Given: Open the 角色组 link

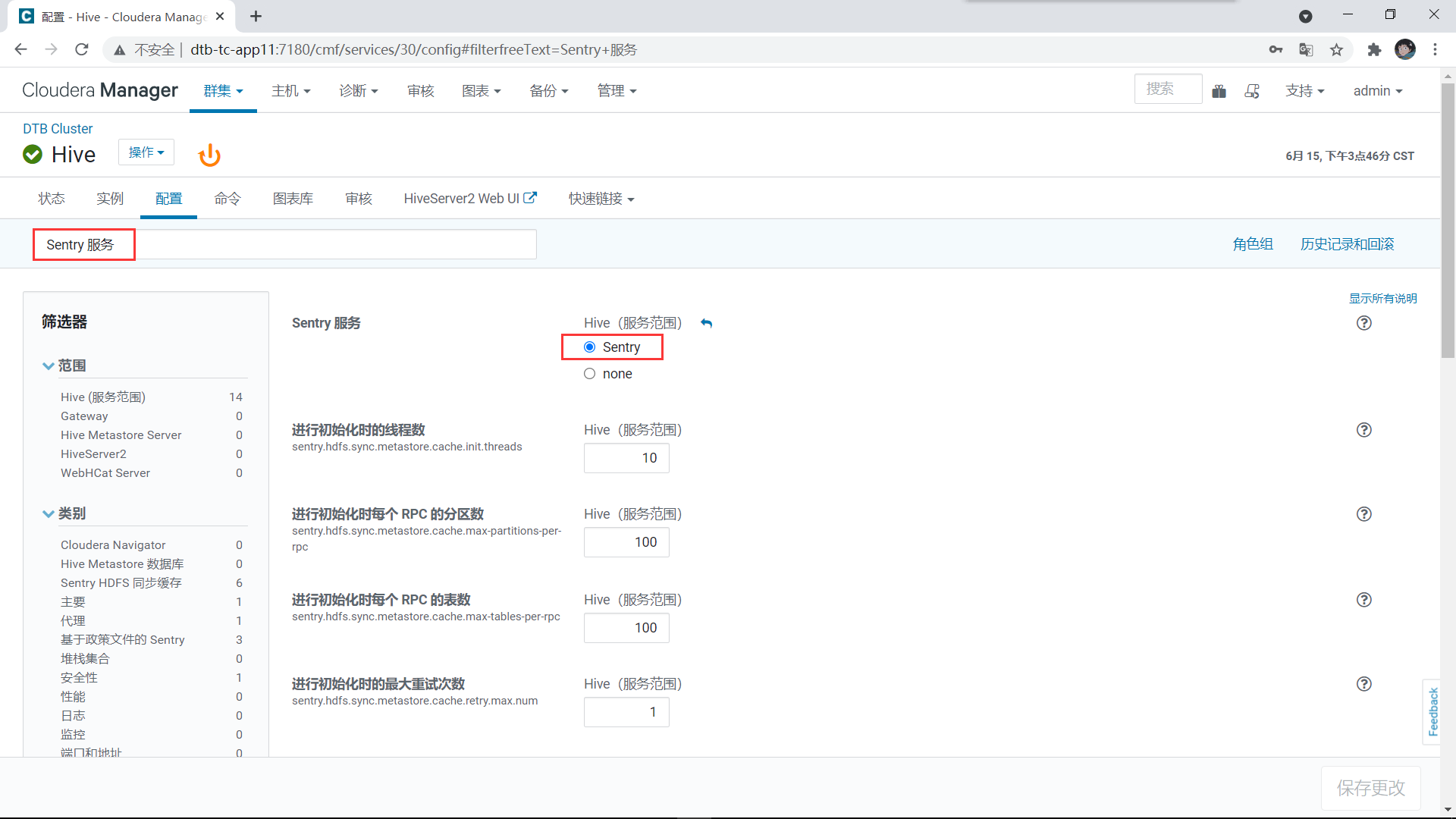Looking at the screenshot, I should click(1253, 244).
